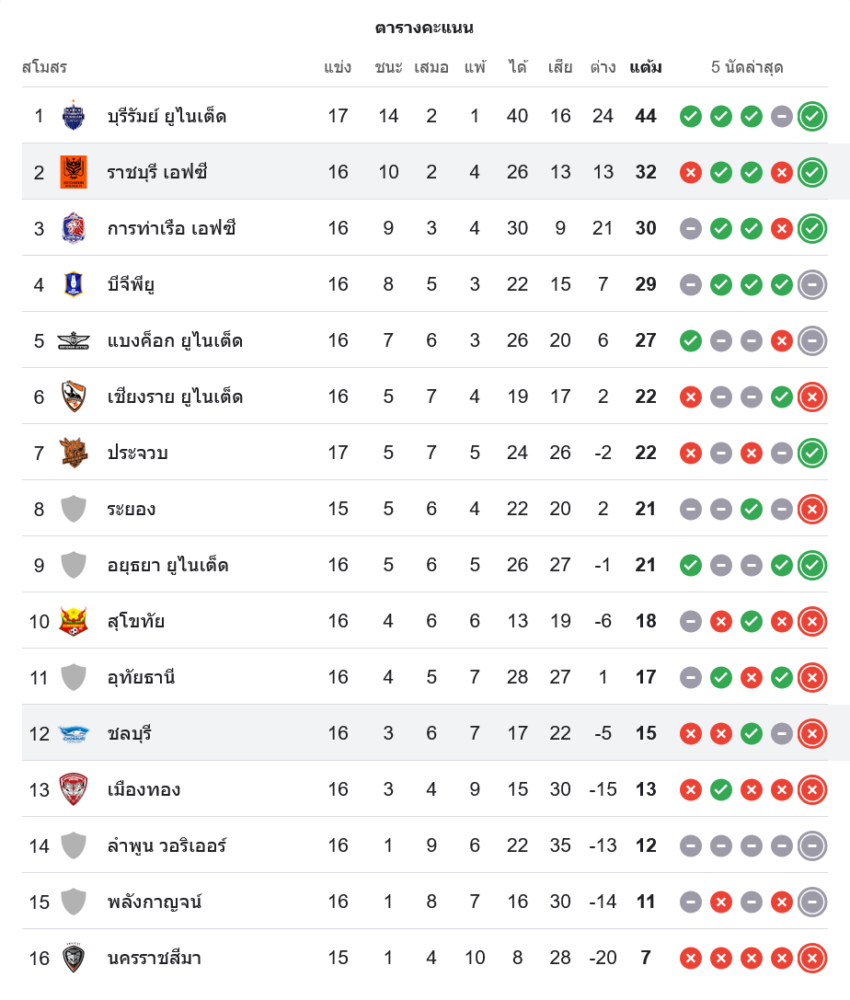Open the ระยอง team name link

click(x=131, y=509)
